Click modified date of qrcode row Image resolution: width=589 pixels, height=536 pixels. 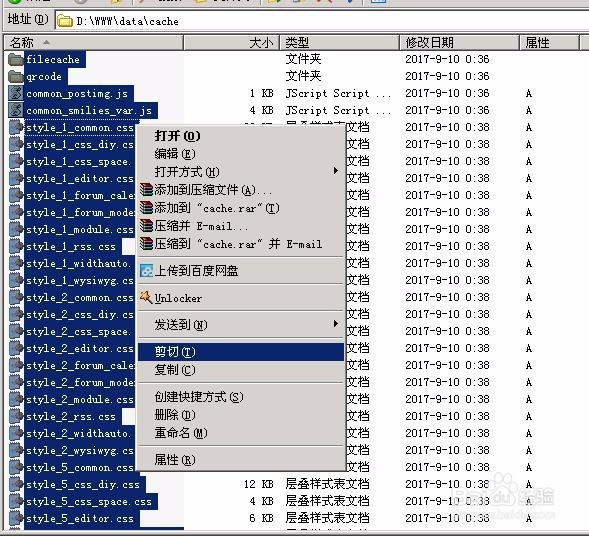447,76
